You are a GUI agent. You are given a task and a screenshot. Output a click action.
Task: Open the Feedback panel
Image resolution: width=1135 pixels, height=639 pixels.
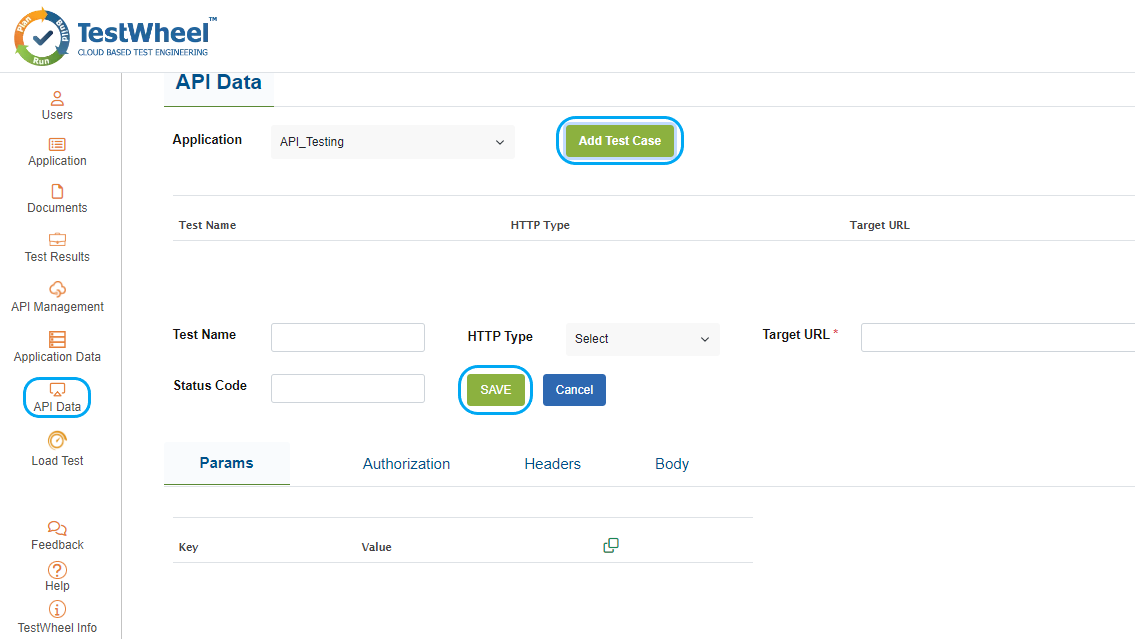point(57,535)
